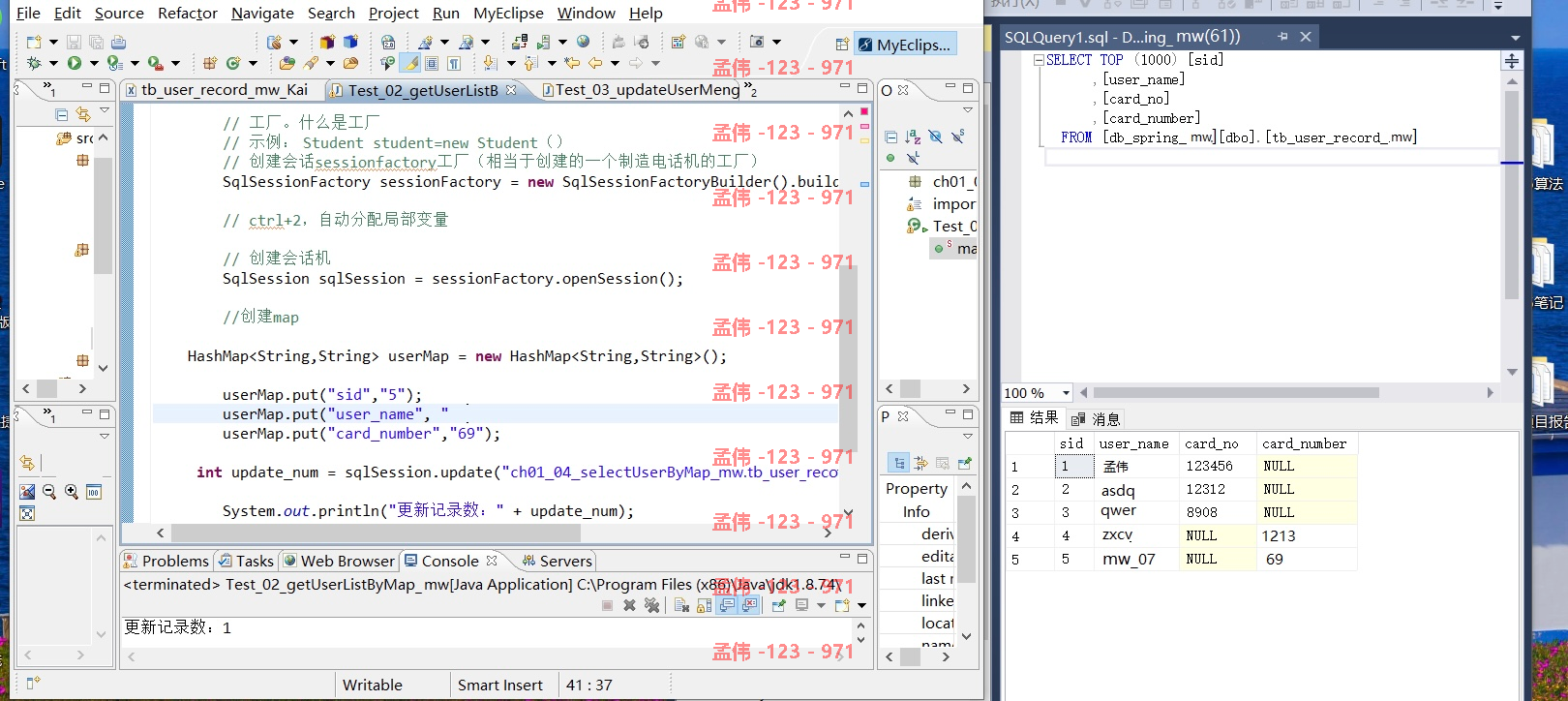The height and width of the screenshot is (701, 1568).
Task: Click Next Annotation down-arrow icon
Action: (x=489, y=63)
